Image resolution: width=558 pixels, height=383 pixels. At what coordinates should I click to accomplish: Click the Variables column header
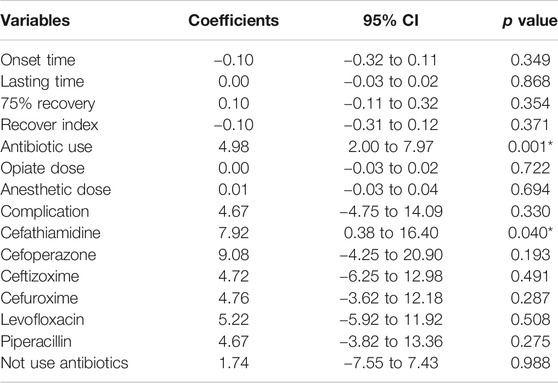click(35, 20)
